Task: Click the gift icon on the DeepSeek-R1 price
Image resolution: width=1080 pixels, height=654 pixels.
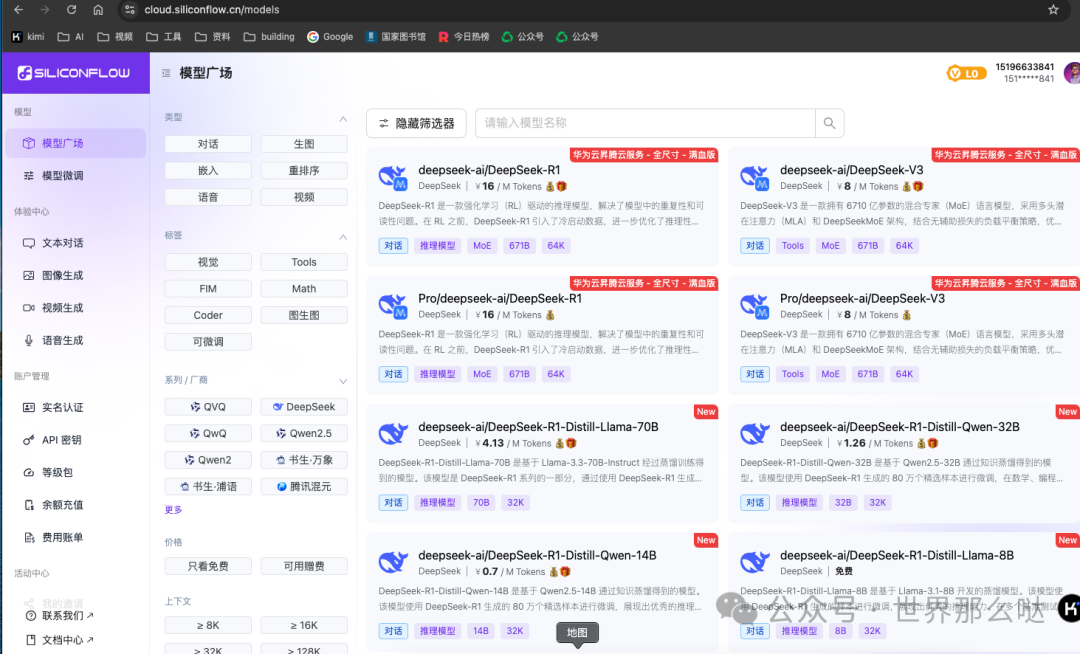Action: 561,187
